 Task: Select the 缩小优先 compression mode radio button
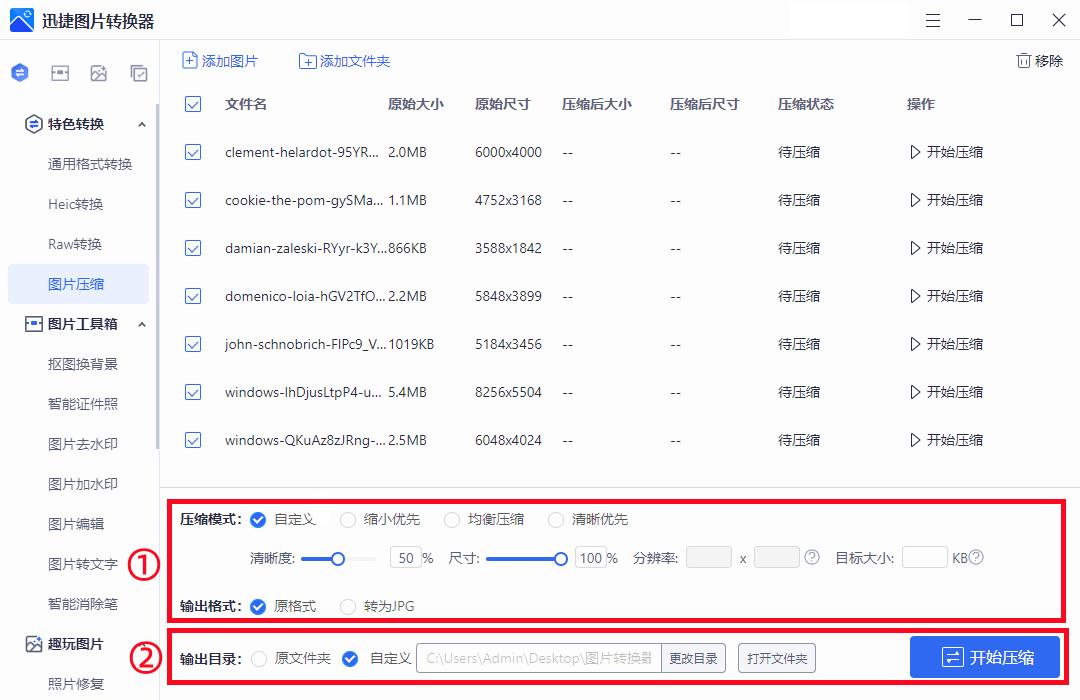tap(348, 519)
